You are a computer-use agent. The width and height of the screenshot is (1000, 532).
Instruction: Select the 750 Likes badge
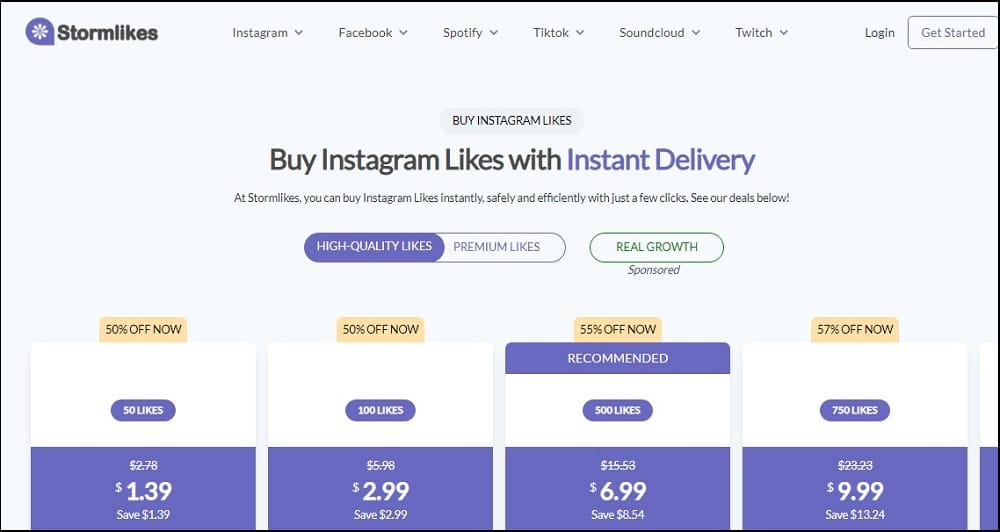pyautogui.click(x=855, y=410)
